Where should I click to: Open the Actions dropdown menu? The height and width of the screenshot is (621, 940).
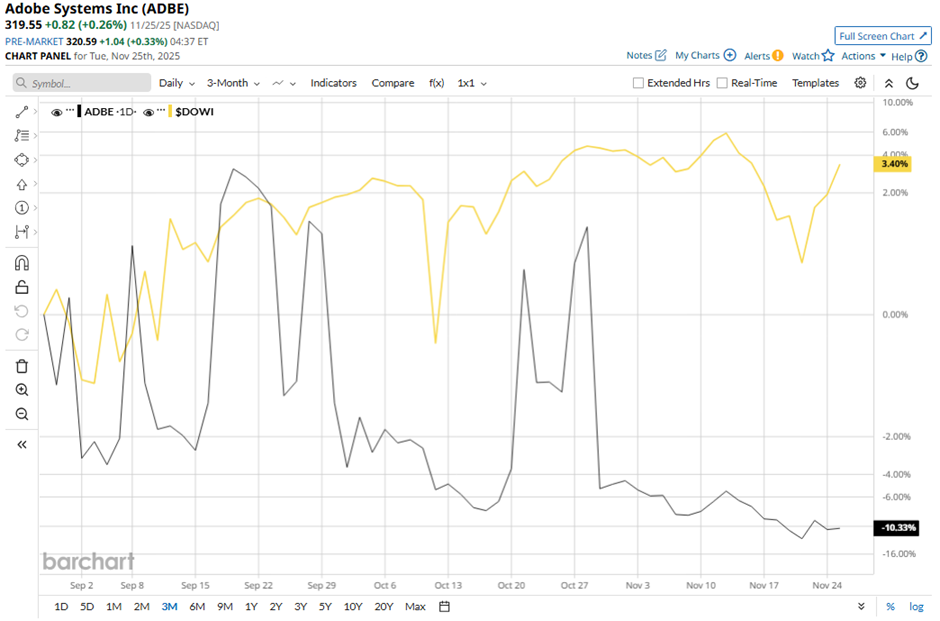pyautogui.click(x=863, y=56)
